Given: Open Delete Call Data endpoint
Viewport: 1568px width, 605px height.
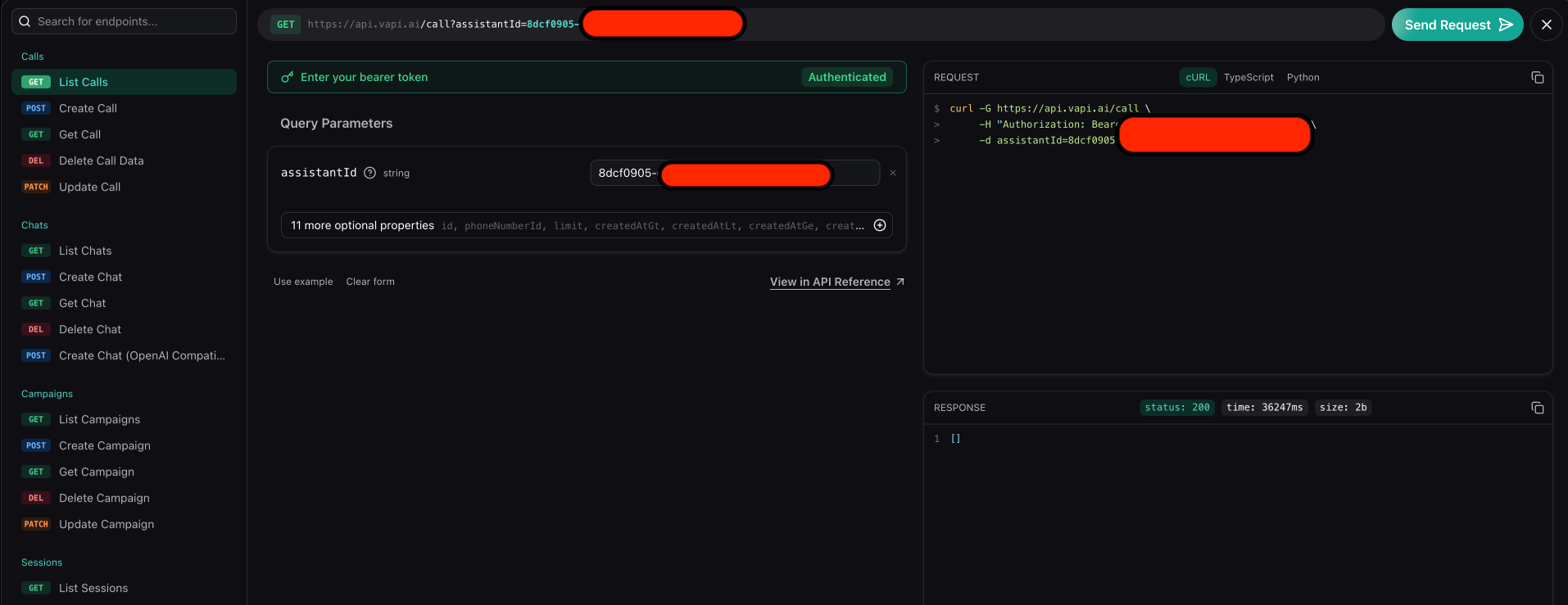Looking at the screenshot, I should [124, 160].
